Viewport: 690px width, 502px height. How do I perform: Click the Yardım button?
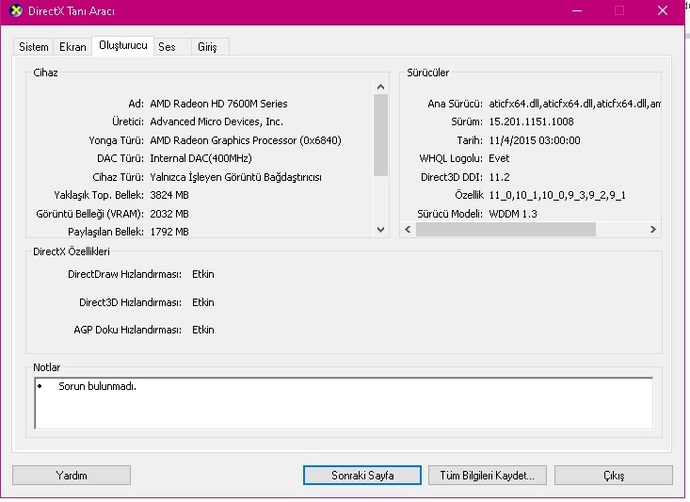click(71, 475)
